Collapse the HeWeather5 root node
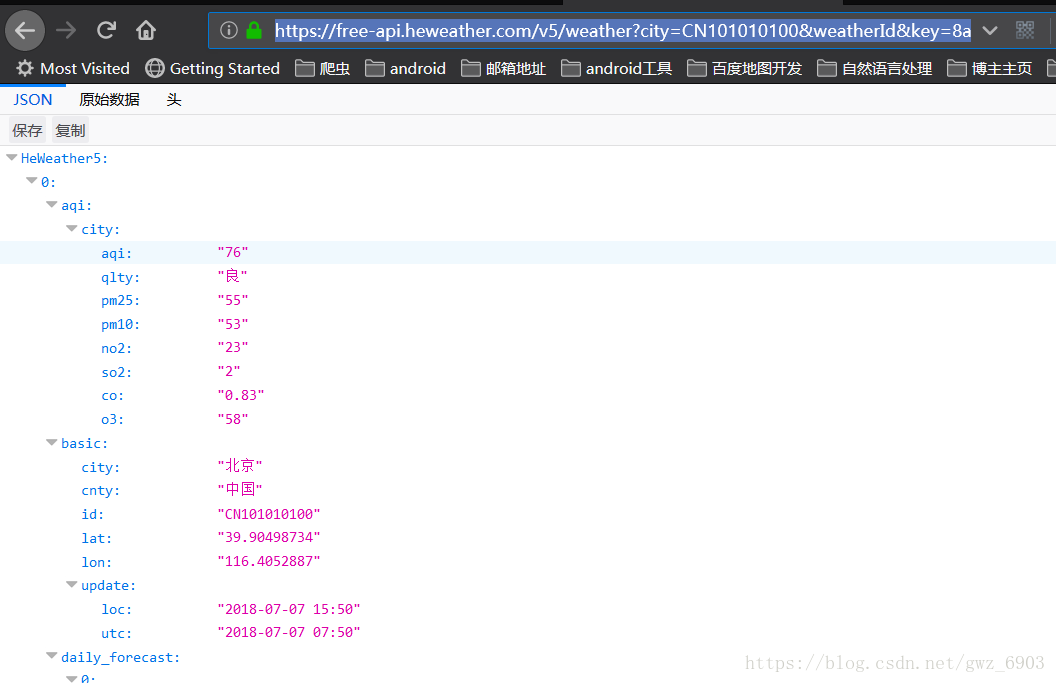This screenshot has width=1056, height=683. 11,158
